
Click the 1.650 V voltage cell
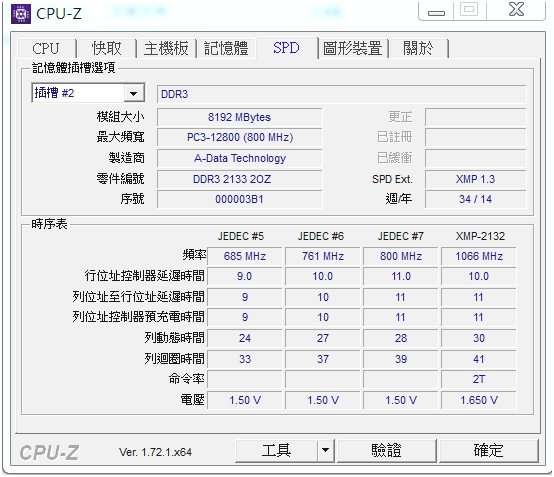point(479,400)
